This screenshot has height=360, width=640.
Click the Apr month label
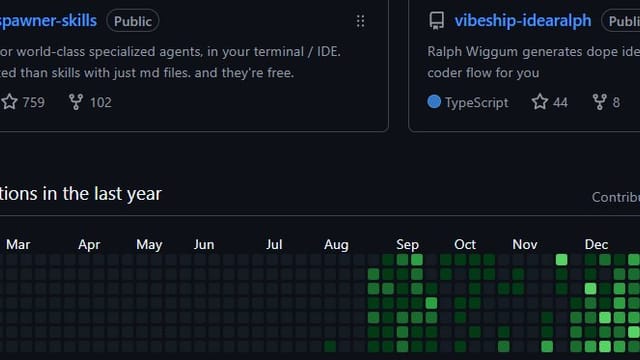point(89,244)
